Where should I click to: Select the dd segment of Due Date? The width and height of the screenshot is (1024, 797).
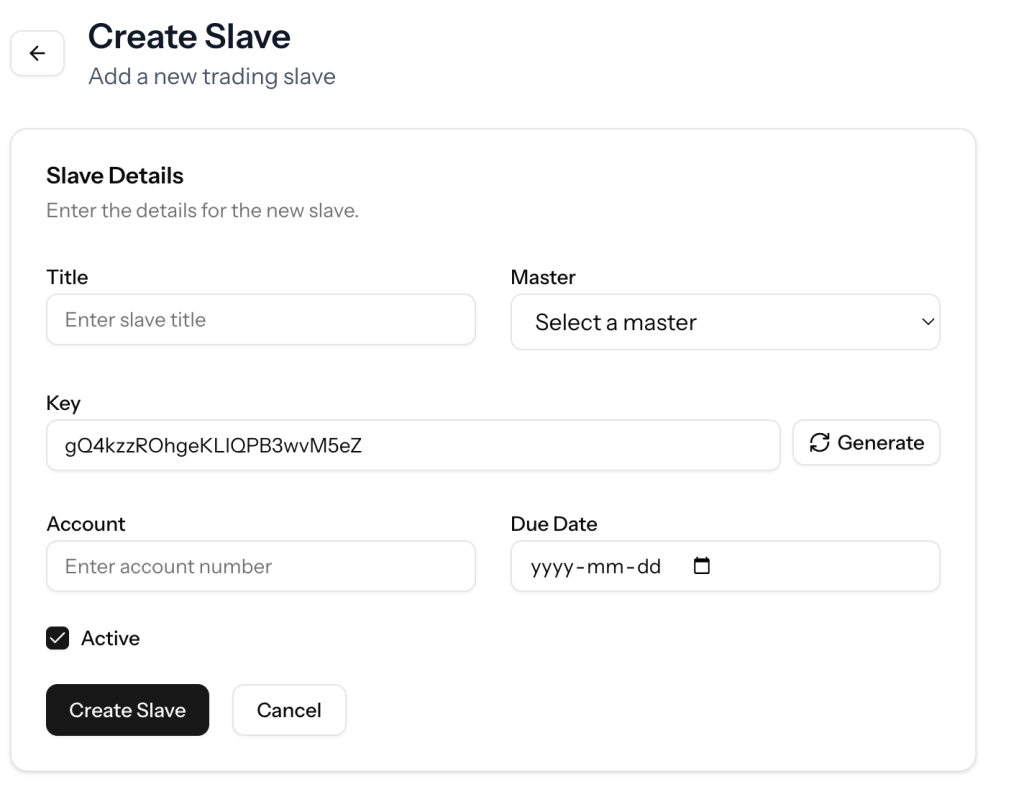[x=649, y=567]
